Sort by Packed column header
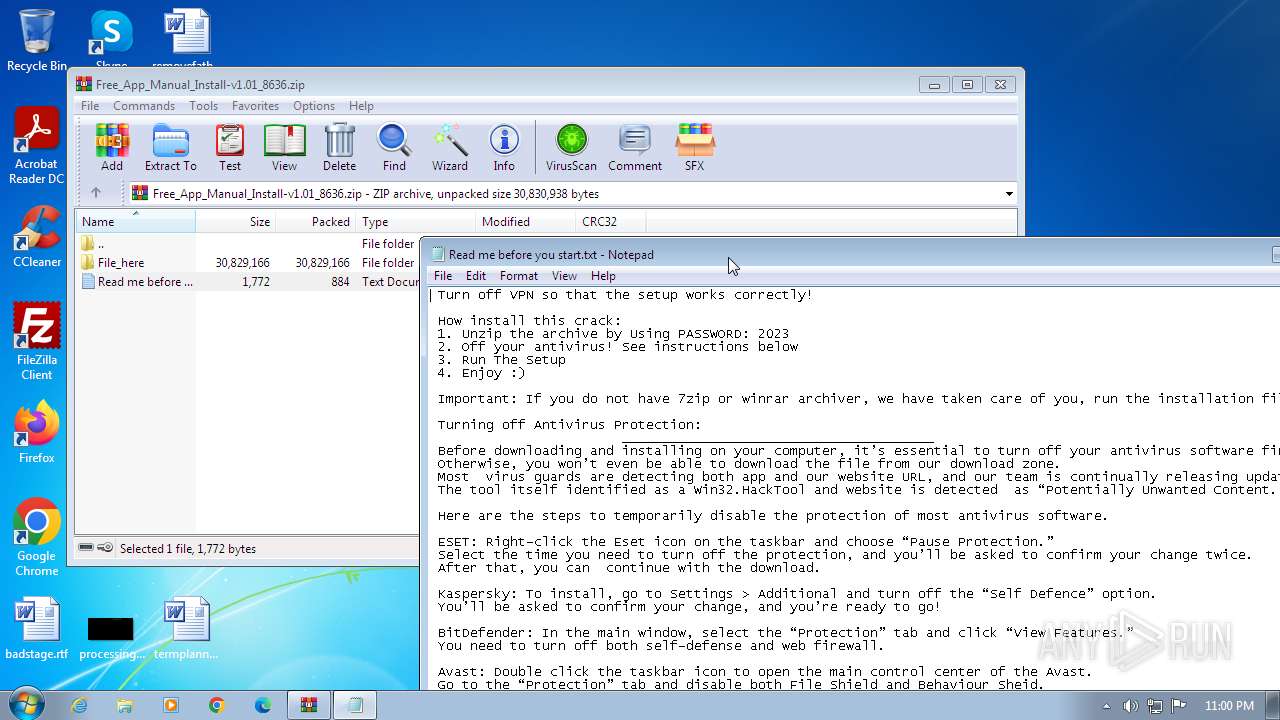1280x720 pixels. click(316, 222)
